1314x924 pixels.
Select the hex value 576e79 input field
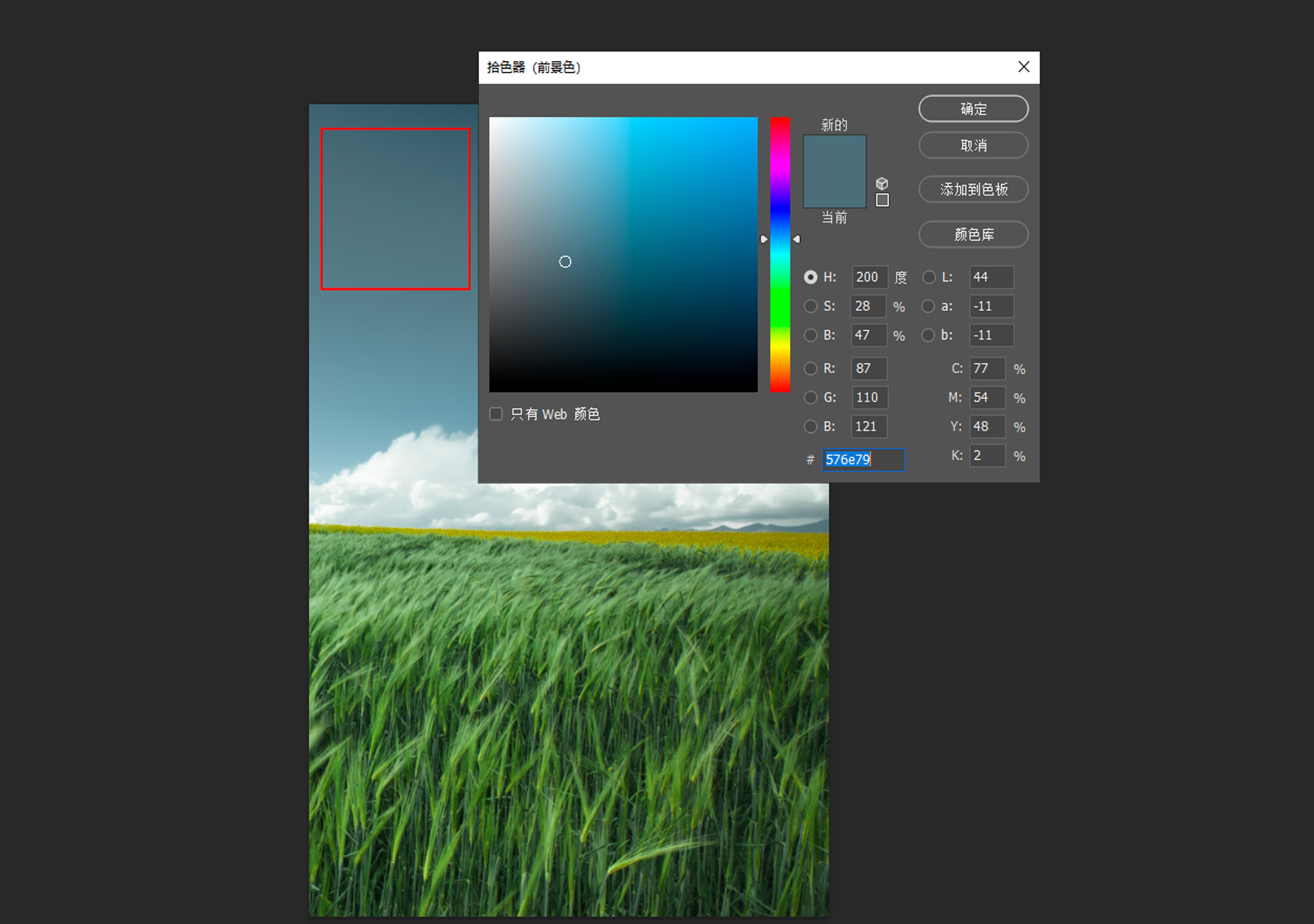coord(862,459)
